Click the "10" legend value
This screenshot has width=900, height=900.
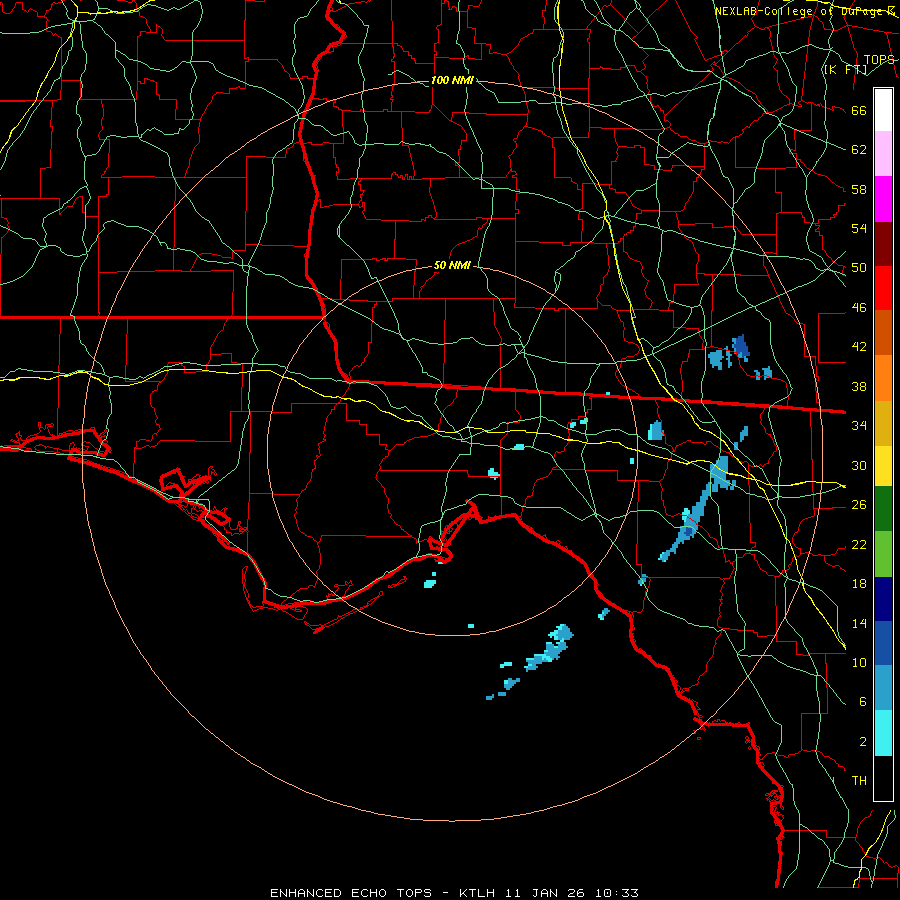pyautogui.click(x=859, y=663)
